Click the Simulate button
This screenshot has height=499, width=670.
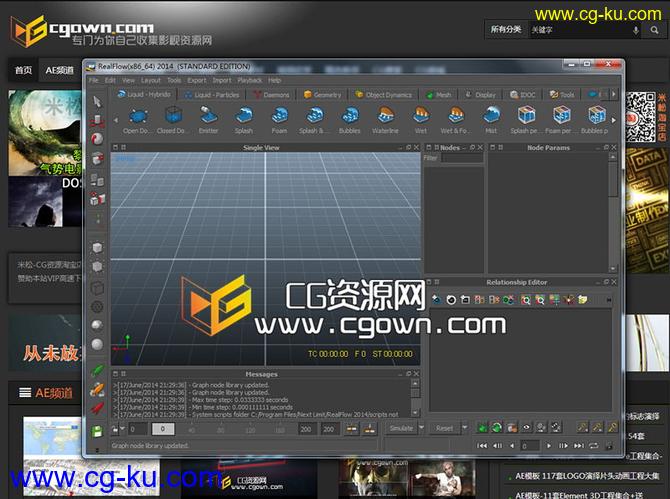coord(401,428)
